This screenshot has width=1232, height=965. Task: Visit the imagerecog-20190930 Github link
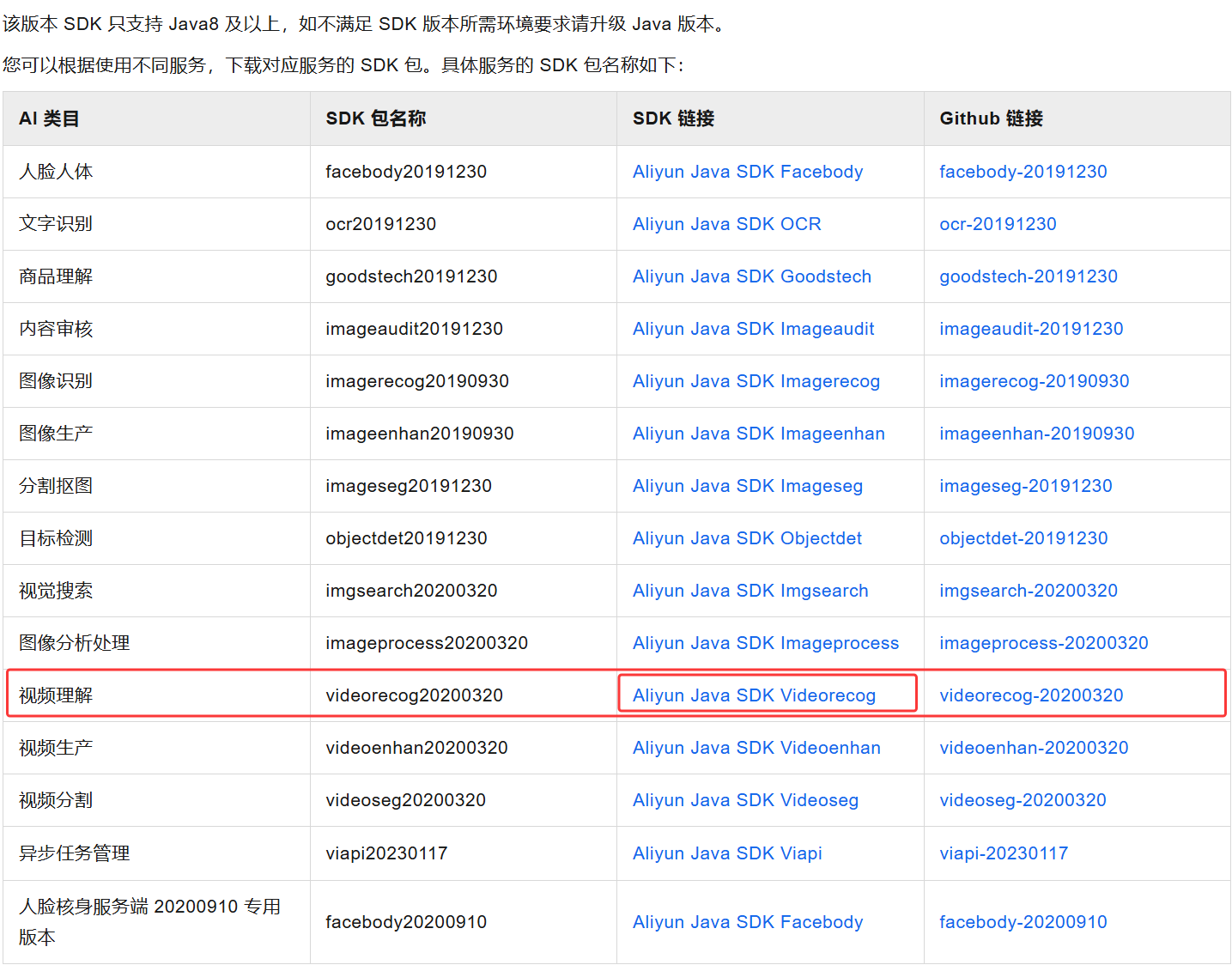pos(1035,381)
